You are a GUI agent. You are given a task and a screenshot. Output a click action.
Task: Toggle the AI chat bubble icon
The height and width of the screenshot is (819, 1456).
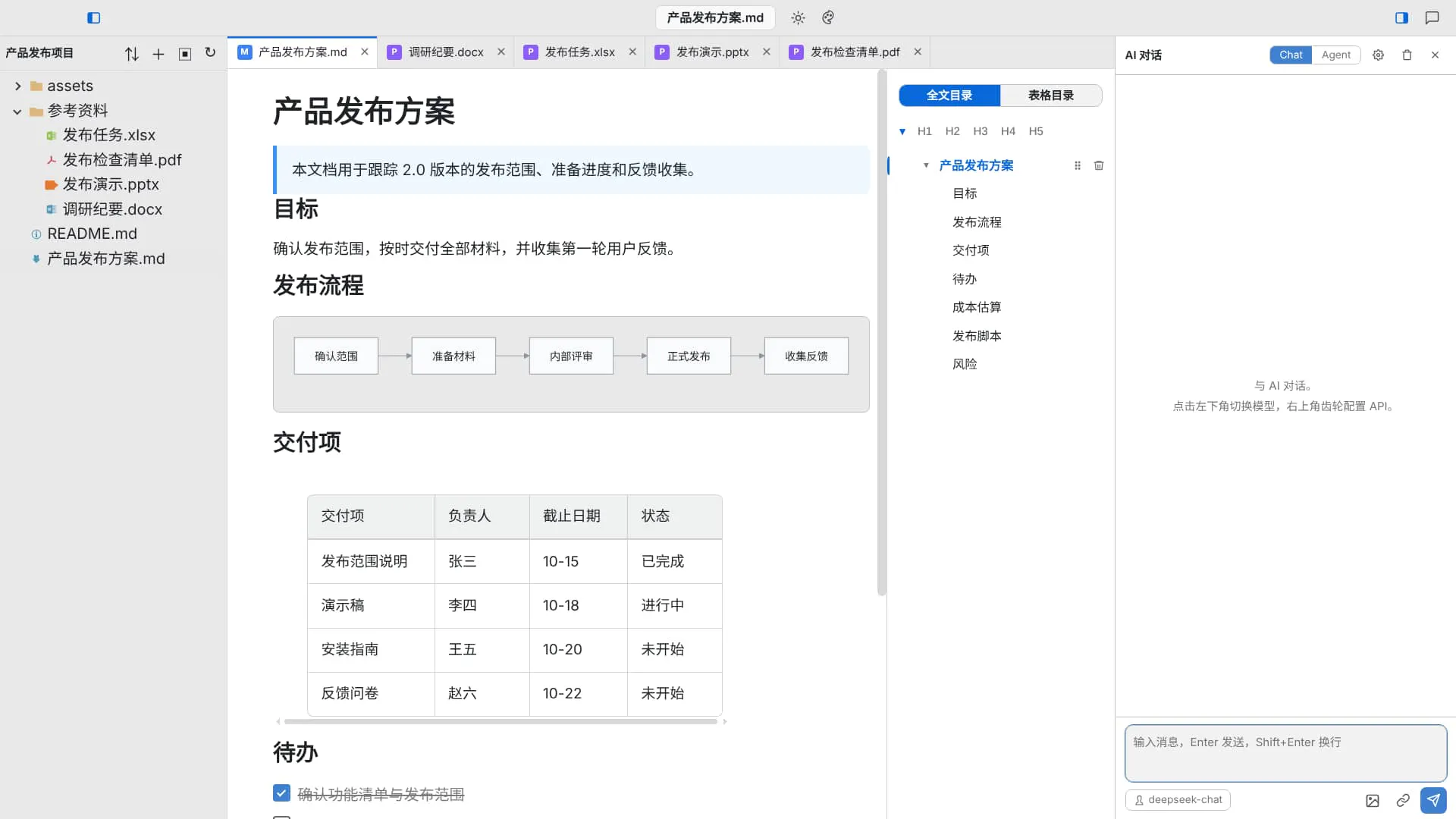(1432, 17)
